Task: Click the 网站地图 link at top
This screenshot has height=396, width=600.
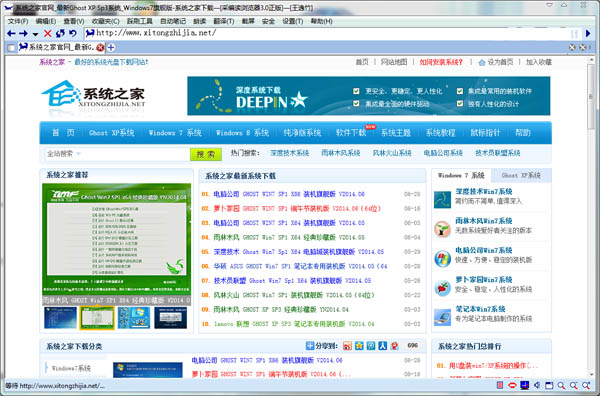Action: pyautogui.click(x=394, y=62)
